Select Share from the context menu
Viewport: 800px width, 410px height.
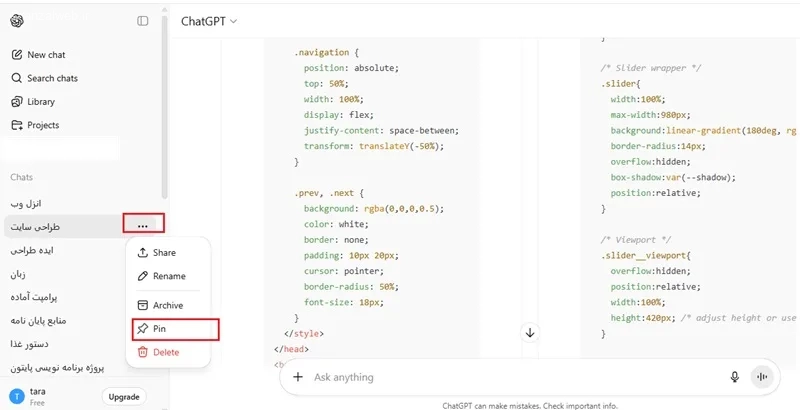point(163,253)
